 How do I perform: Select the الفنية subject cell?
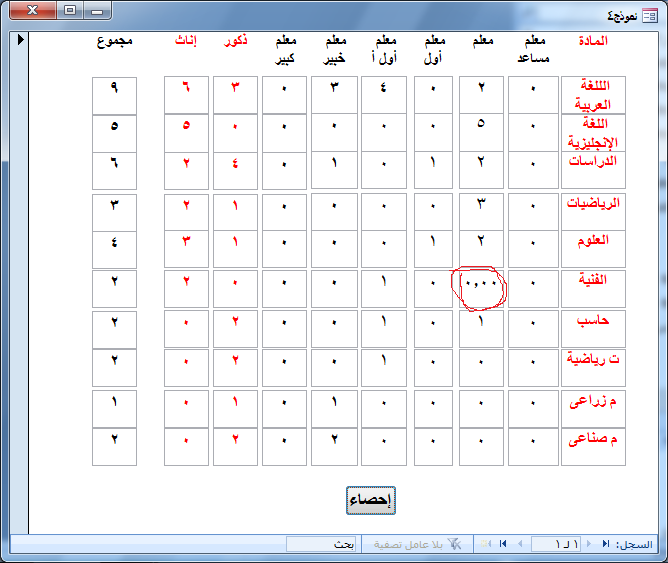pyautogui.click(x=593, y=289)
